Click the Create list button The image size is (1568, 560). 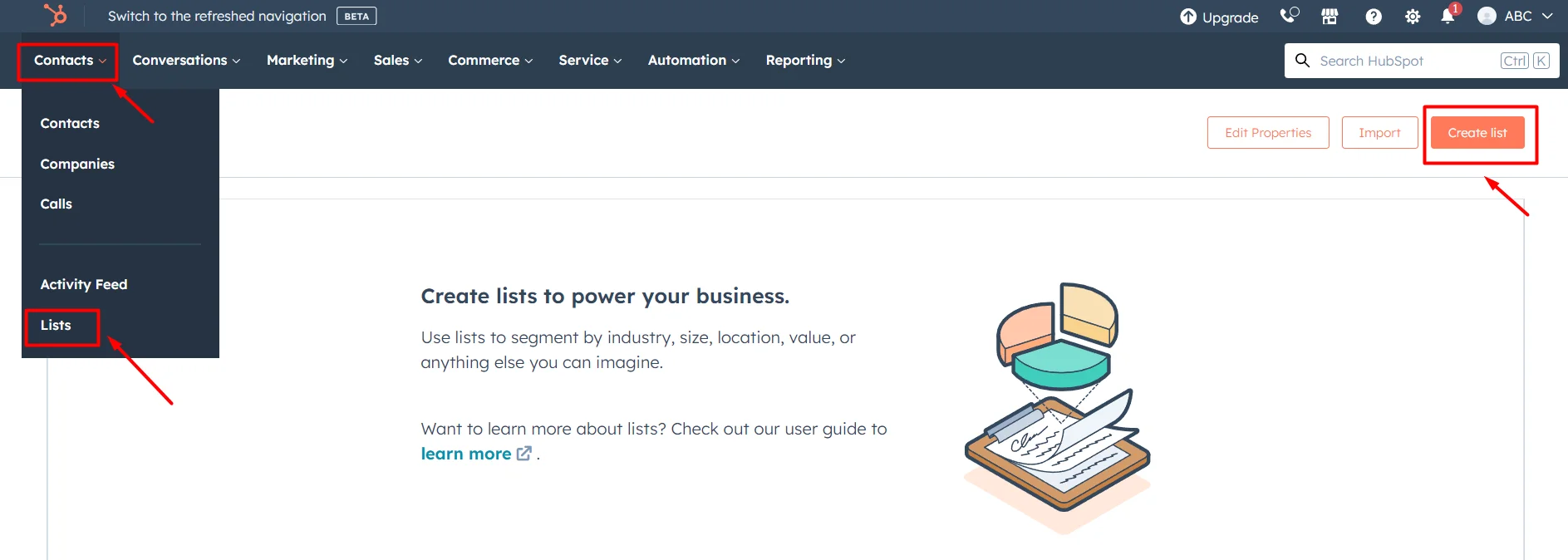[x=1477, y=133]
